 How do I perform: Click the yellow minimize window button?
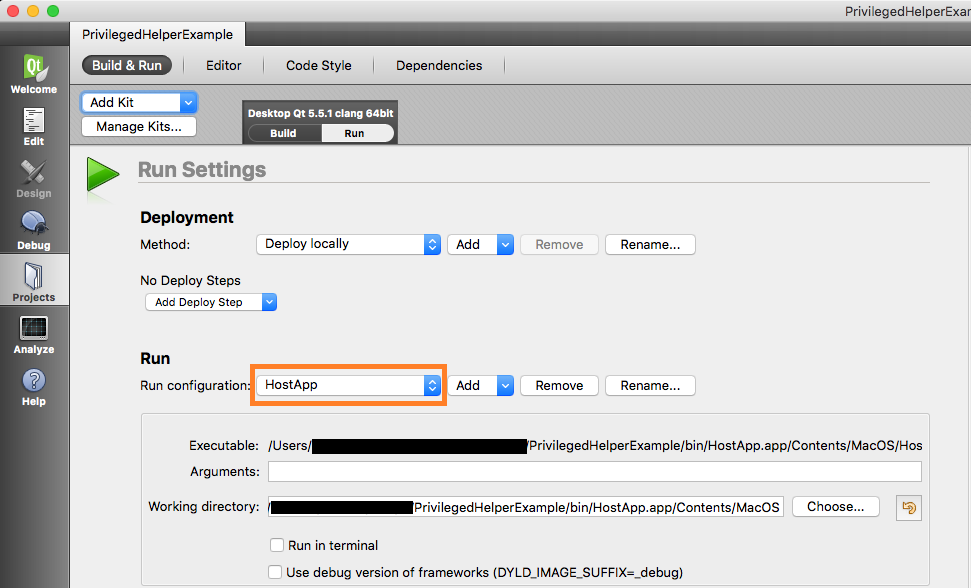click(33, 11)
